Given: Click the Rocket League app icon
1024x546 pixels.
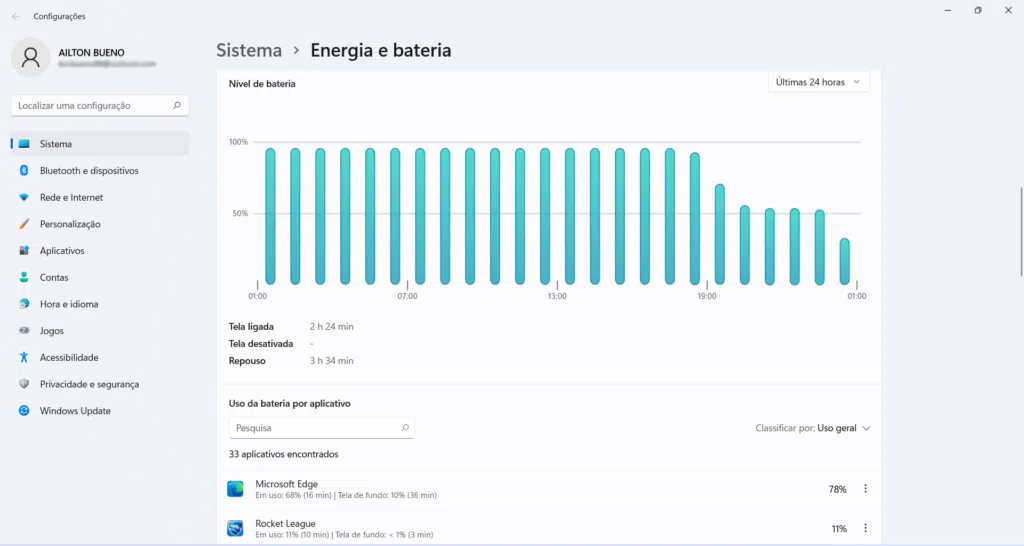Looking at the screenshot, I should tap(235, 528).
